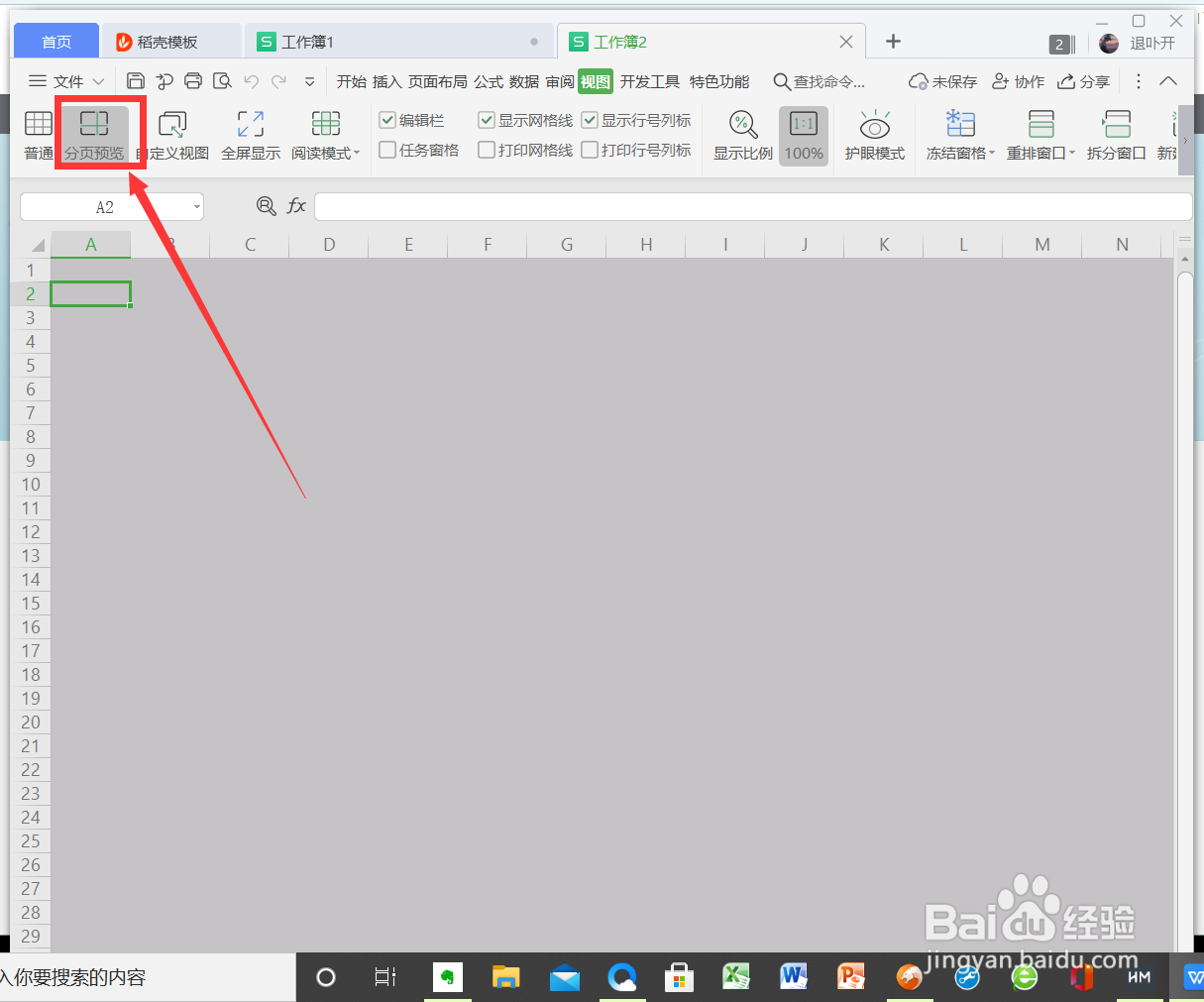
Task: Click the export to PDF icon
Action: pos(164,81)
